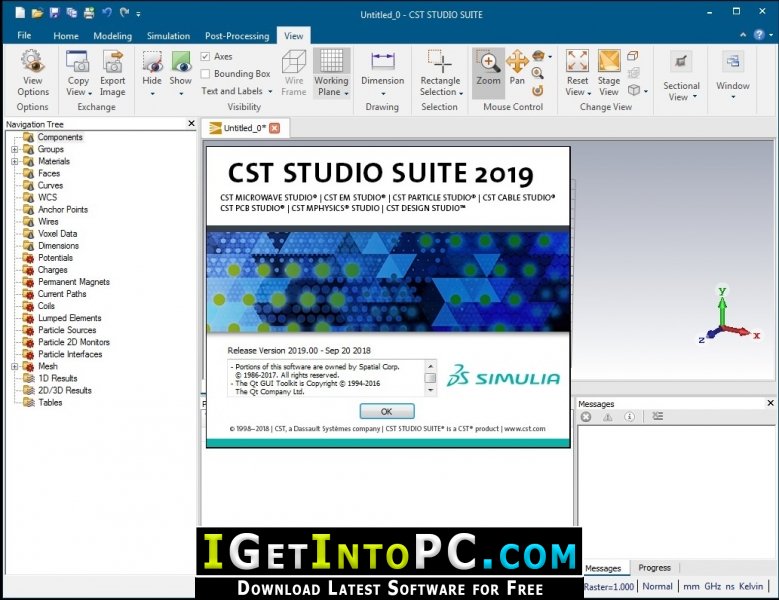Toggle info messages filter icon
This screenshot has height=600, width=779.
click(x=629, y=417)
